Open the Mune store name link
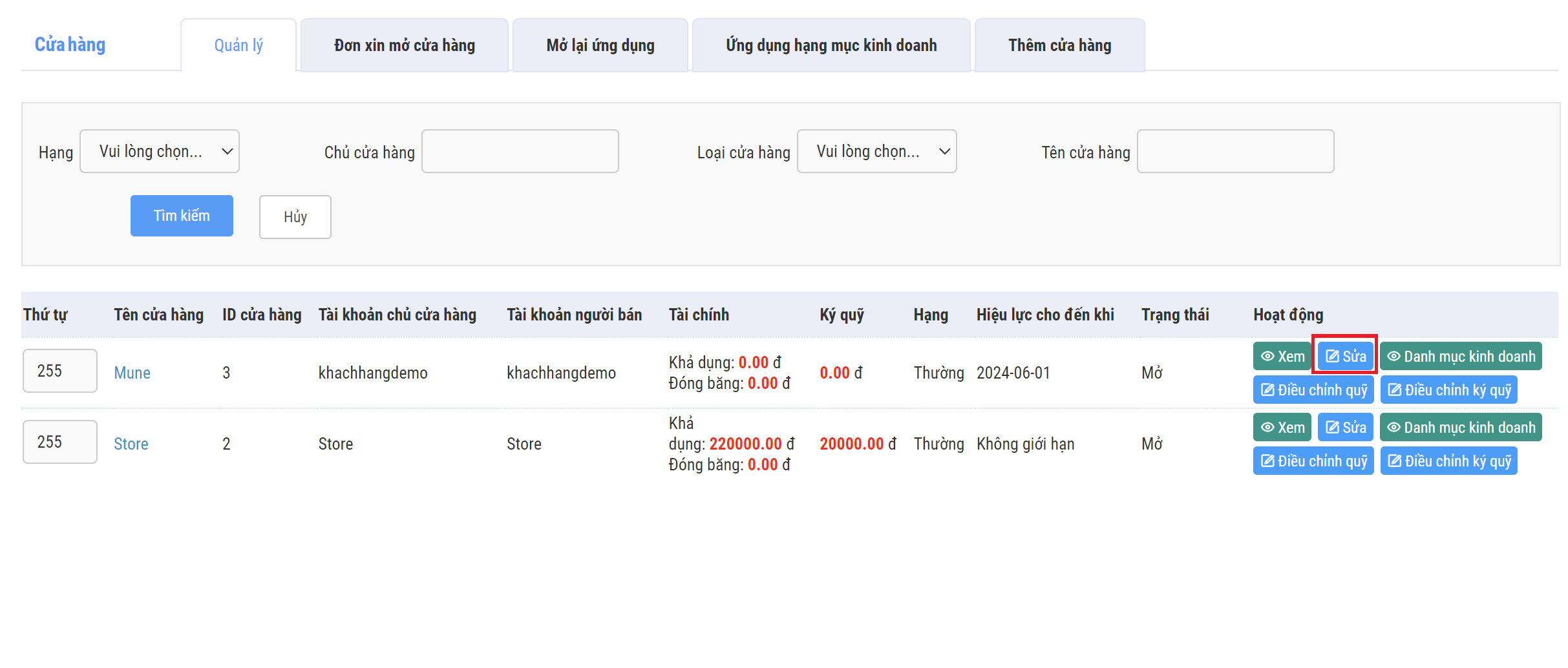 132,373
